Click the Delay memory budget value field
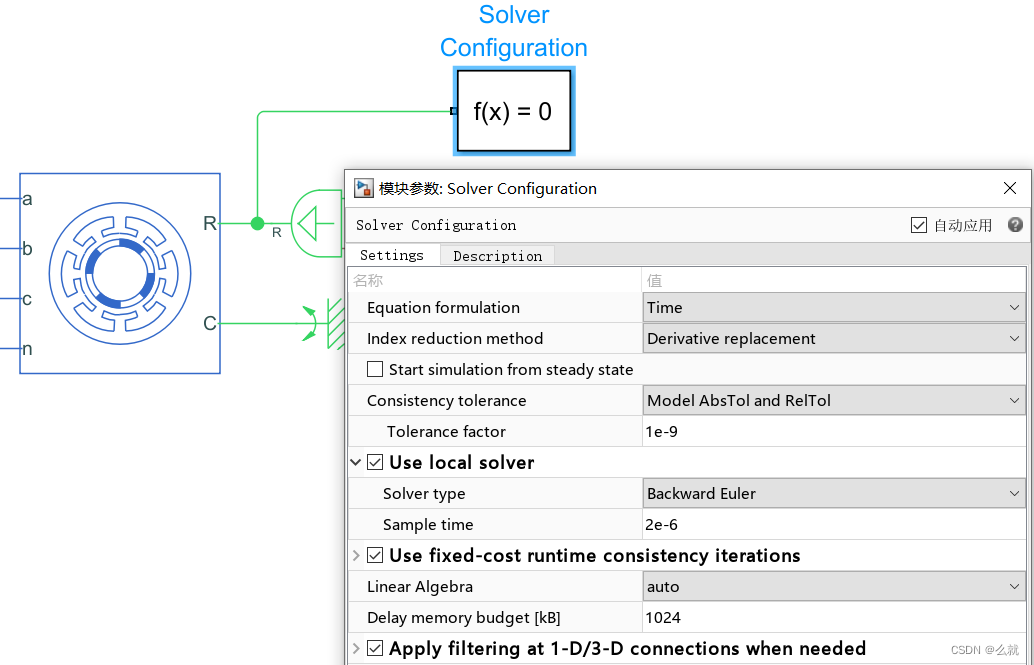 pyautogui.click(x=834, y=618)
